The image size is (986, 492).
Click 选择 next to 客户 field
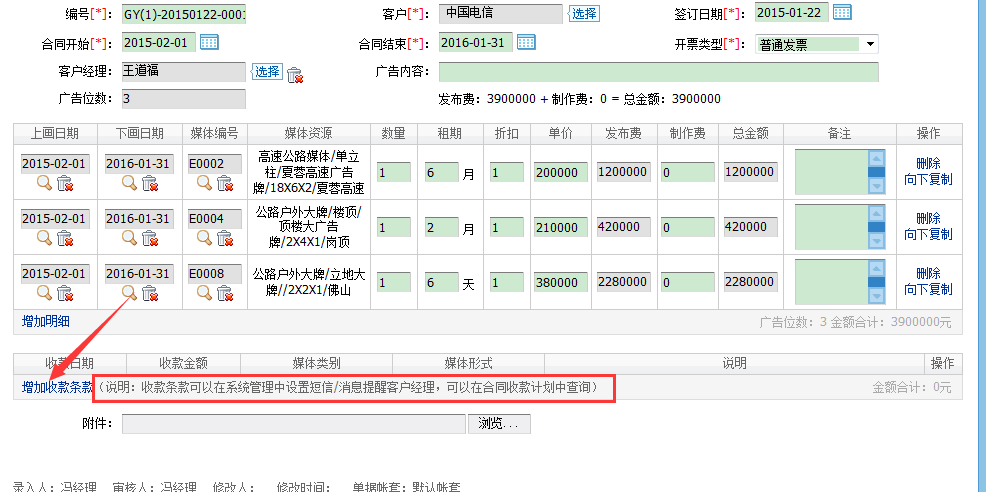click(x=584, y=13)
